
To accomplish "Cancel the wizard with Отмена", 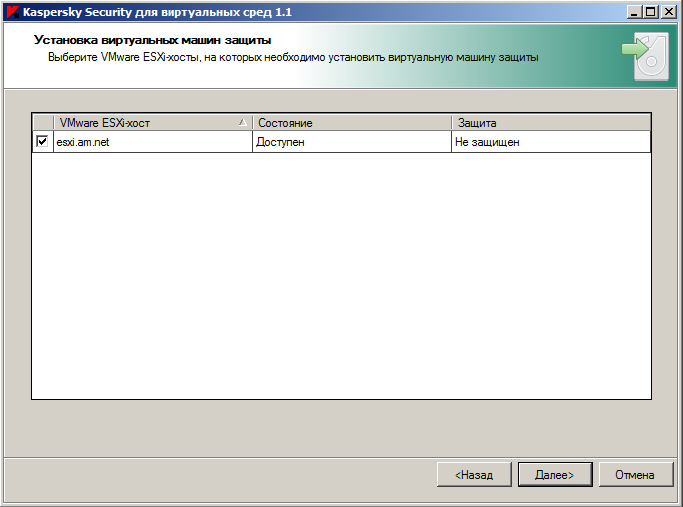I will [x=636, y=474].
